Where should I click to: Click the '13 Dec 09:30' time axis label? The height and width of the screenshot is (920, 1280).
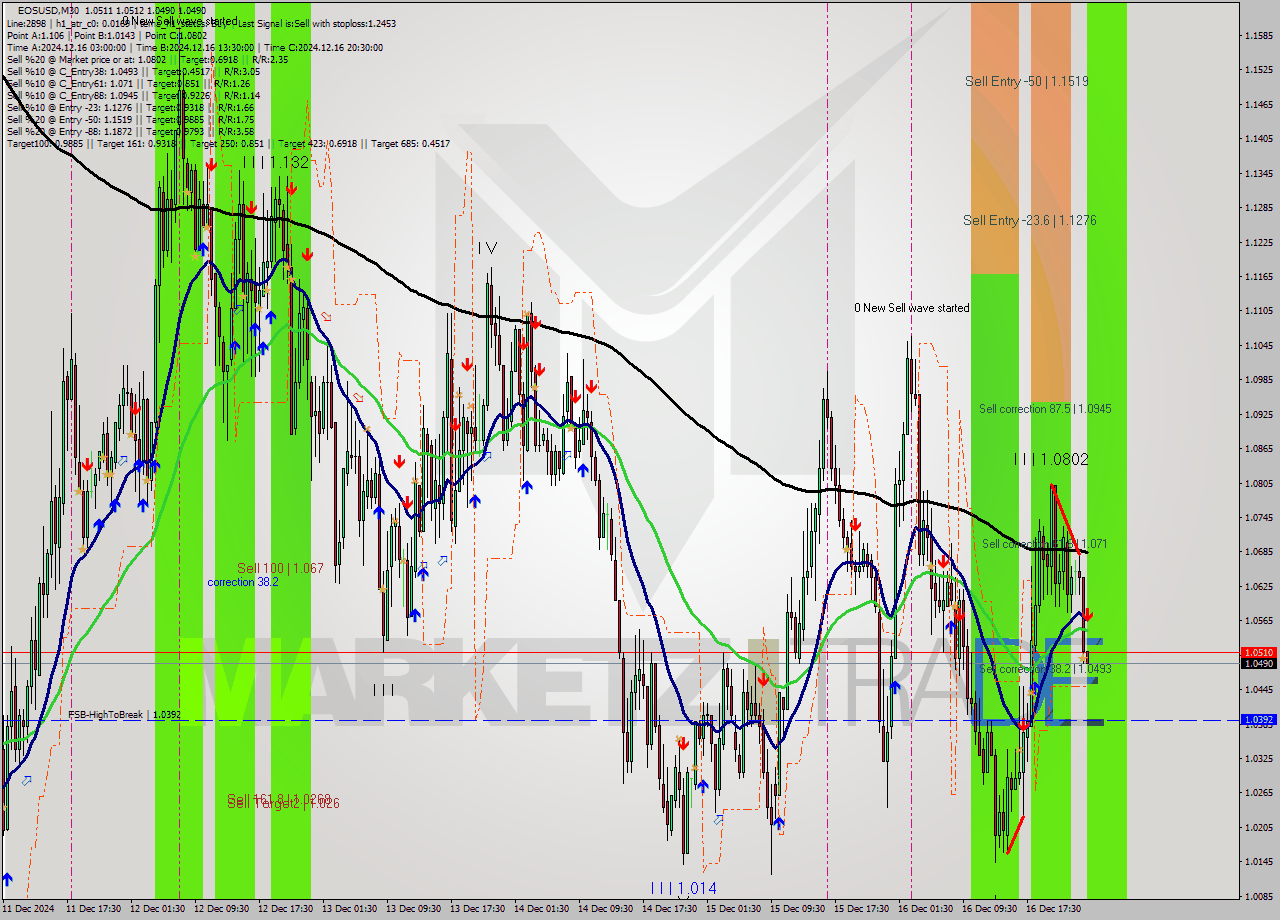pos(413,909)
